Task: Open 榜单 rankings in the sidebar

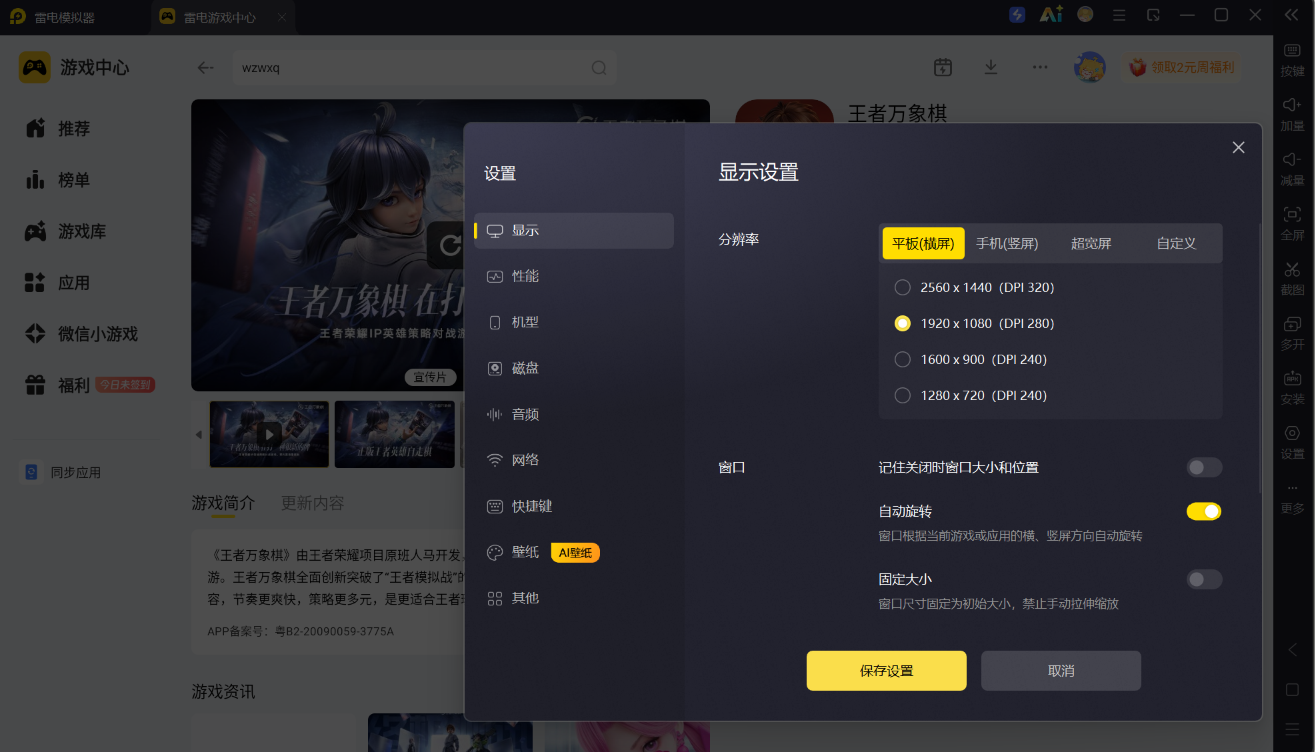Action: click(58, 180)
